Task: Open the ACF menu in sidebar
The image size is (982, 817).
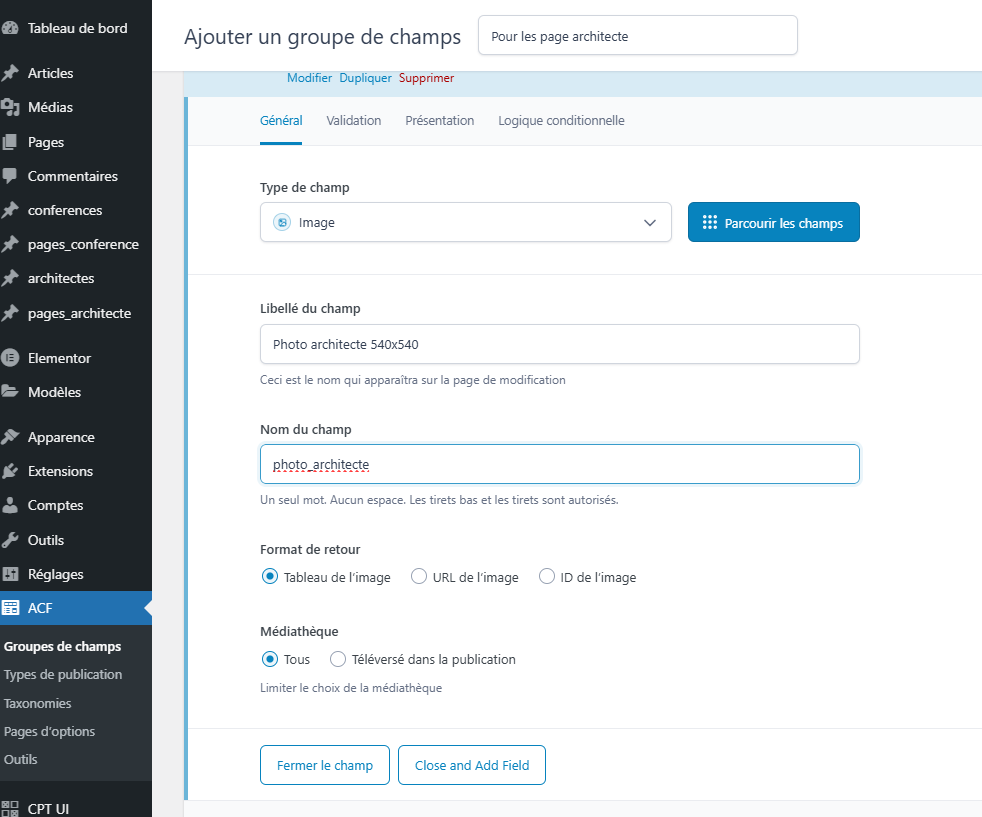Action: point(40,608)
